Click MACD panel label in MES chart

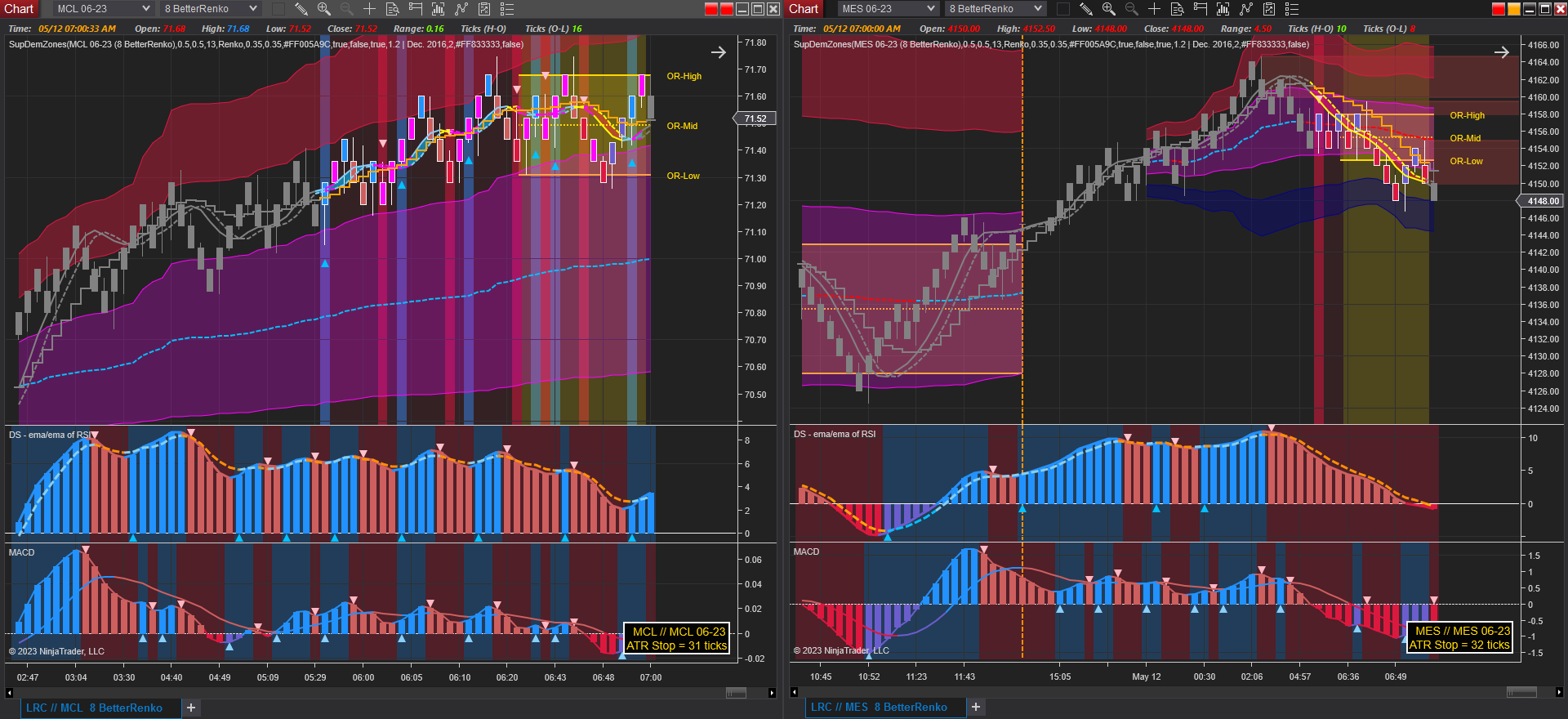click(807, 552)
